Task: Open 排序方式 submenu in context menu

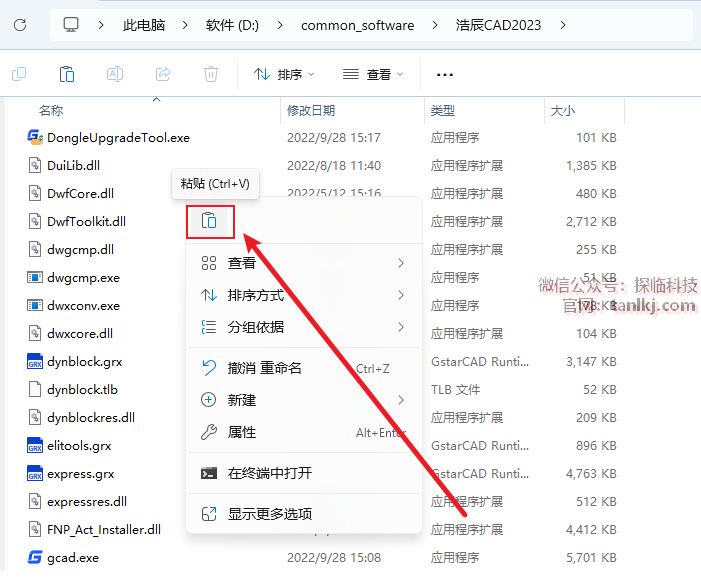Action: [304, 295]
